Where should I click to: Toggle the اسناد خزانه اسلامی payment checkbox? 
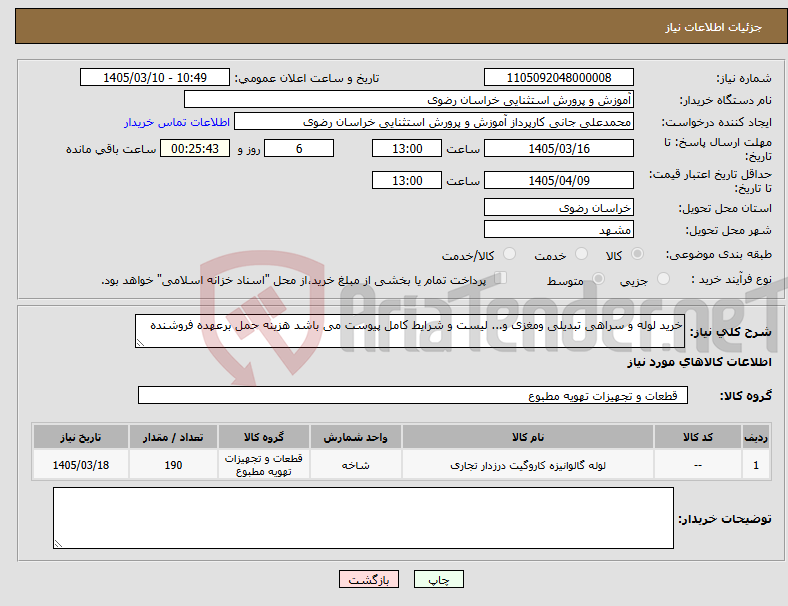(x=501, y=278)
